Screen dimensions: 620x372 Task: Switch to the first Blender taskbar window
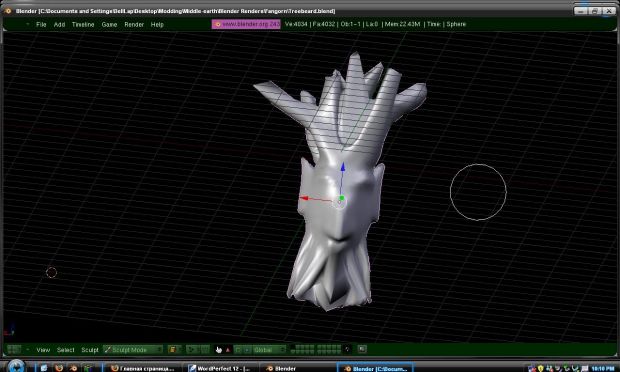(298, 368)
